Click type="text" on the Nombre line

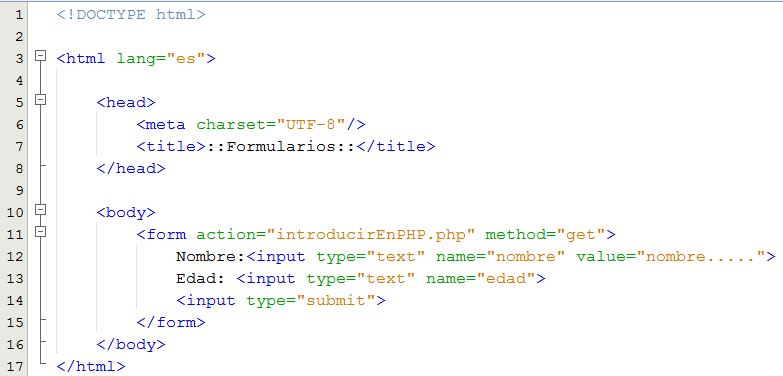pyautogui.click(x=371, y=256)
